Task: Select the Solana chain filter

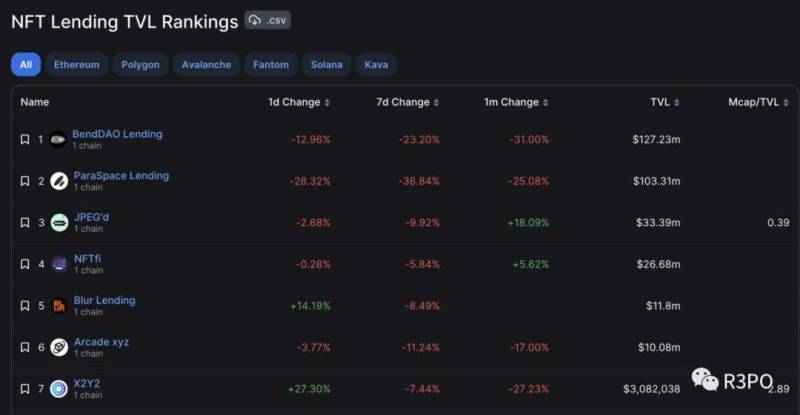Action: coord(327,65)
